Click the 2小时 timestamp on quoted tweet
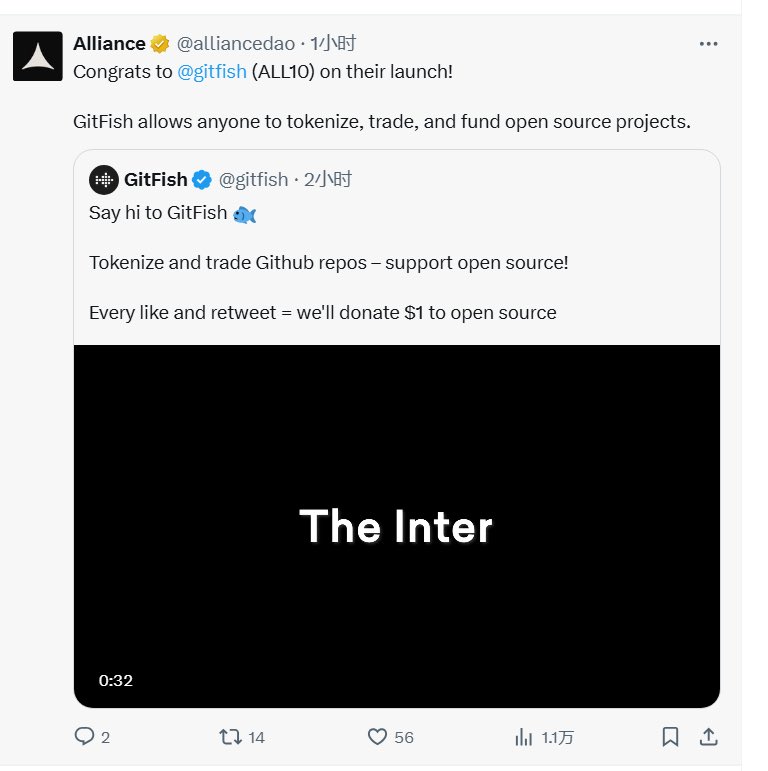This screenshot has height=771, width=768. click(x=327, y=180)
